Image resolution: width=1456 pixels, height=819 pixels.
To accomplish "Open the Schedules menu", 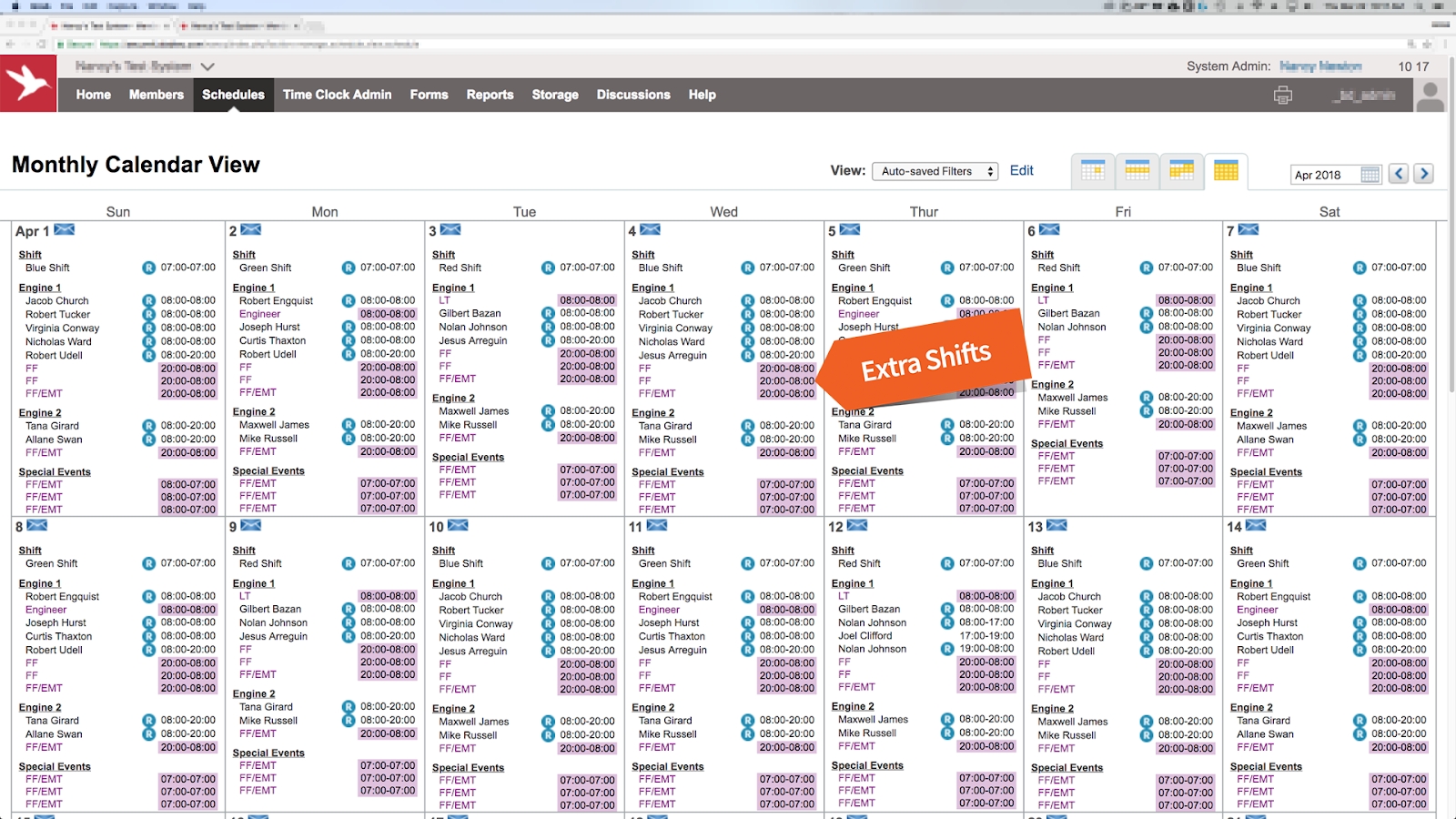I will [233, 95].
